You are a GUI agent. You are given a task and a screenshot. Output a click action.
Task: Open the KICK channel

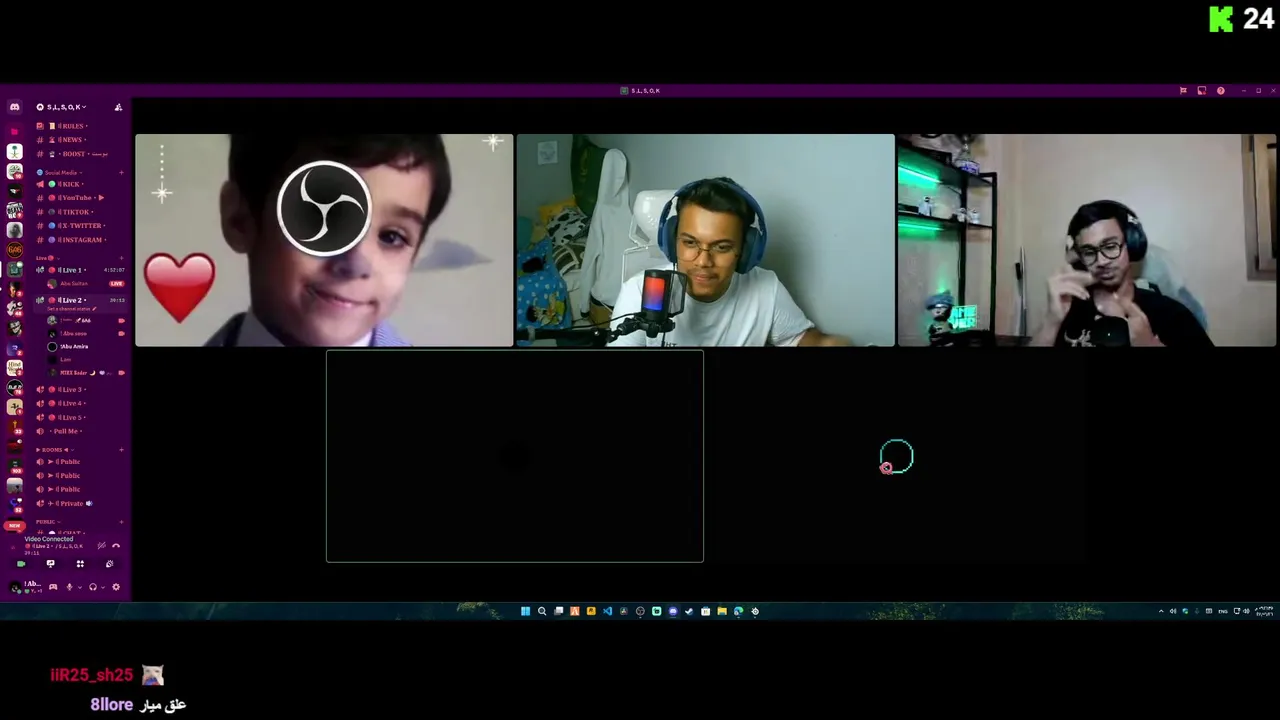[x=78, y=184]
